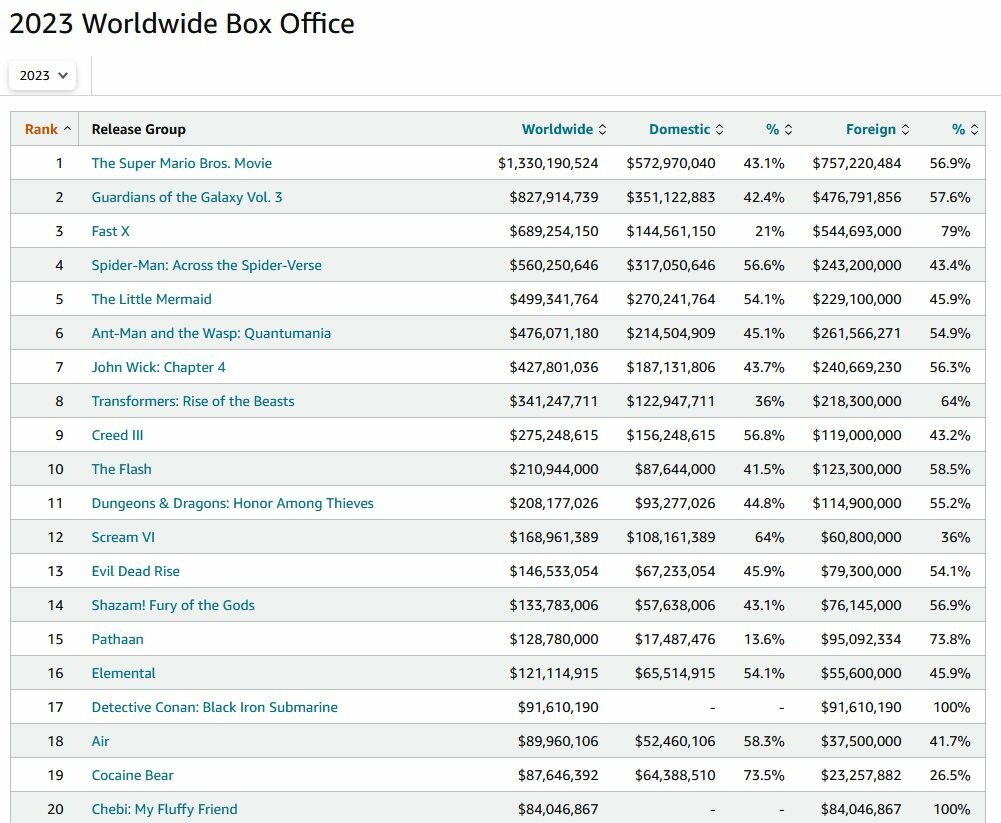Open Guardians of the Galaxy Vol. 3

point(186,197)
